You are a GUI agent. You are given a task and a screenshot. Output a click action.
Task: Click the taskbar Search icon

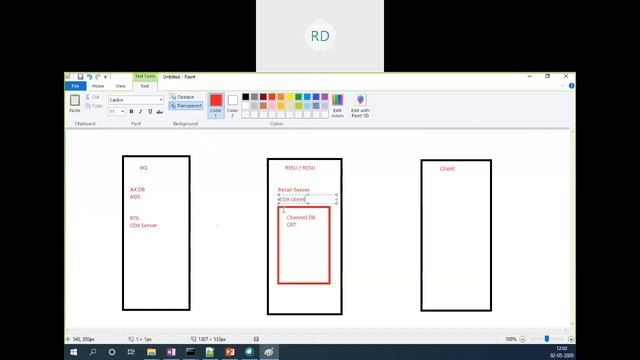[x=93, y=352]
